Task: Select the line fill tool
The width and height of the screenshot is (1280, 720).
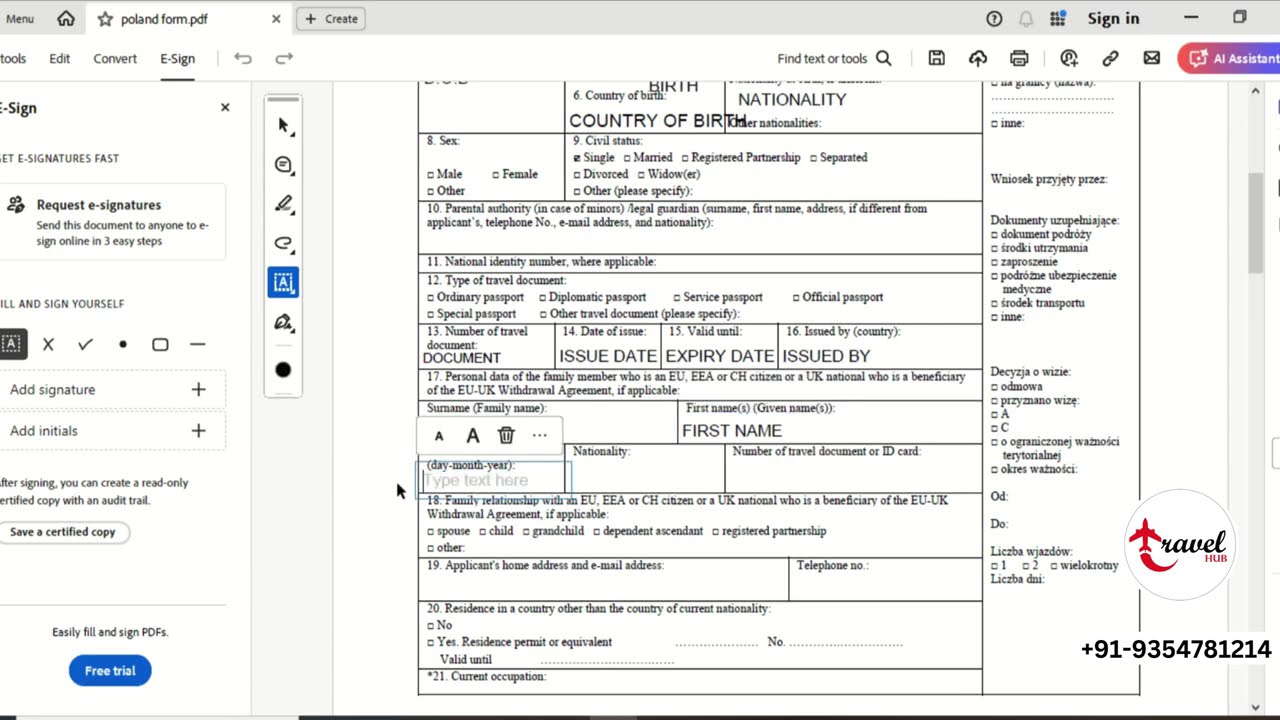Action: 197,344
